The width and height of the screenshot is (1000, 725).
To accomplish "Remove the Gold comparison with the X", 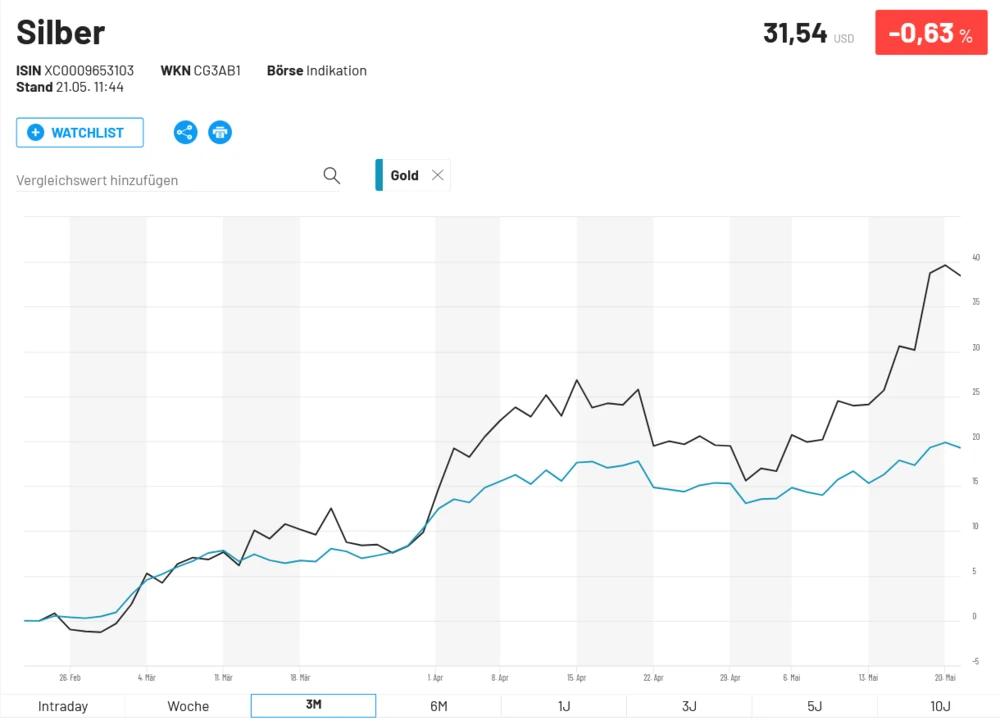I will coord(437,175).
